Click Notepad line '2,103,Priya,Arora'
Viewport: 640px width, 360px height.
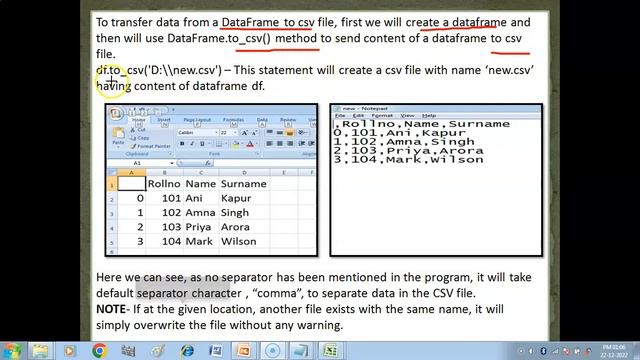[x=408, y=151]
